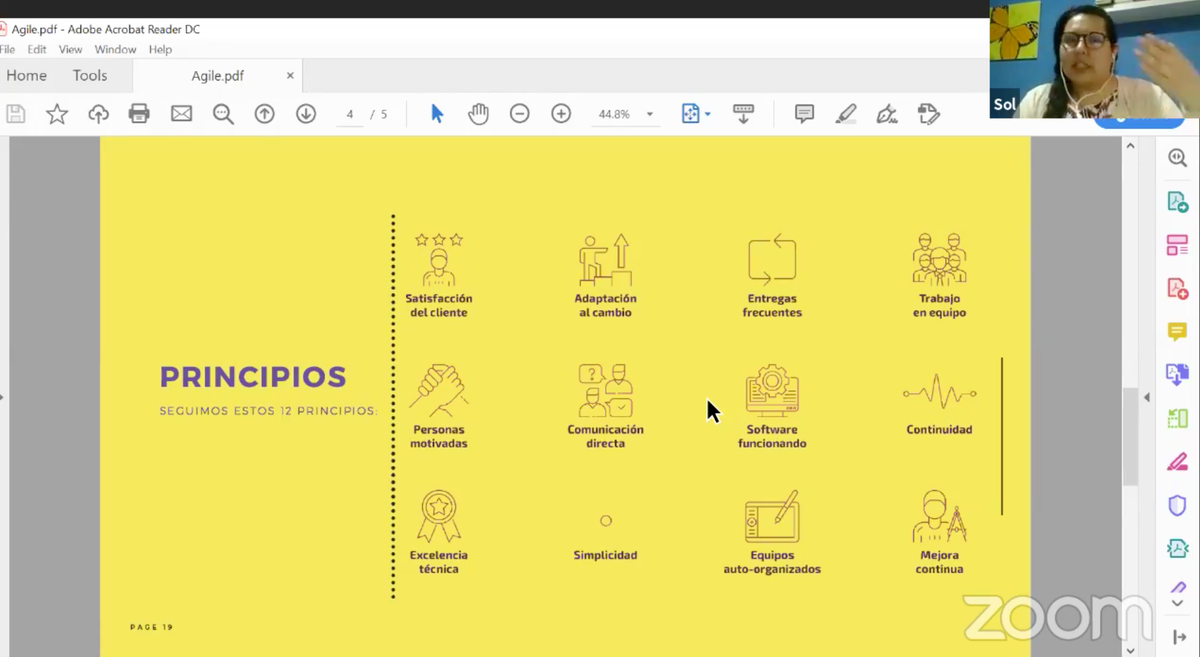Expand the page fit options arrow
Image resolution: width=1200 pixels, height=657 pixels.
(708, 114)
